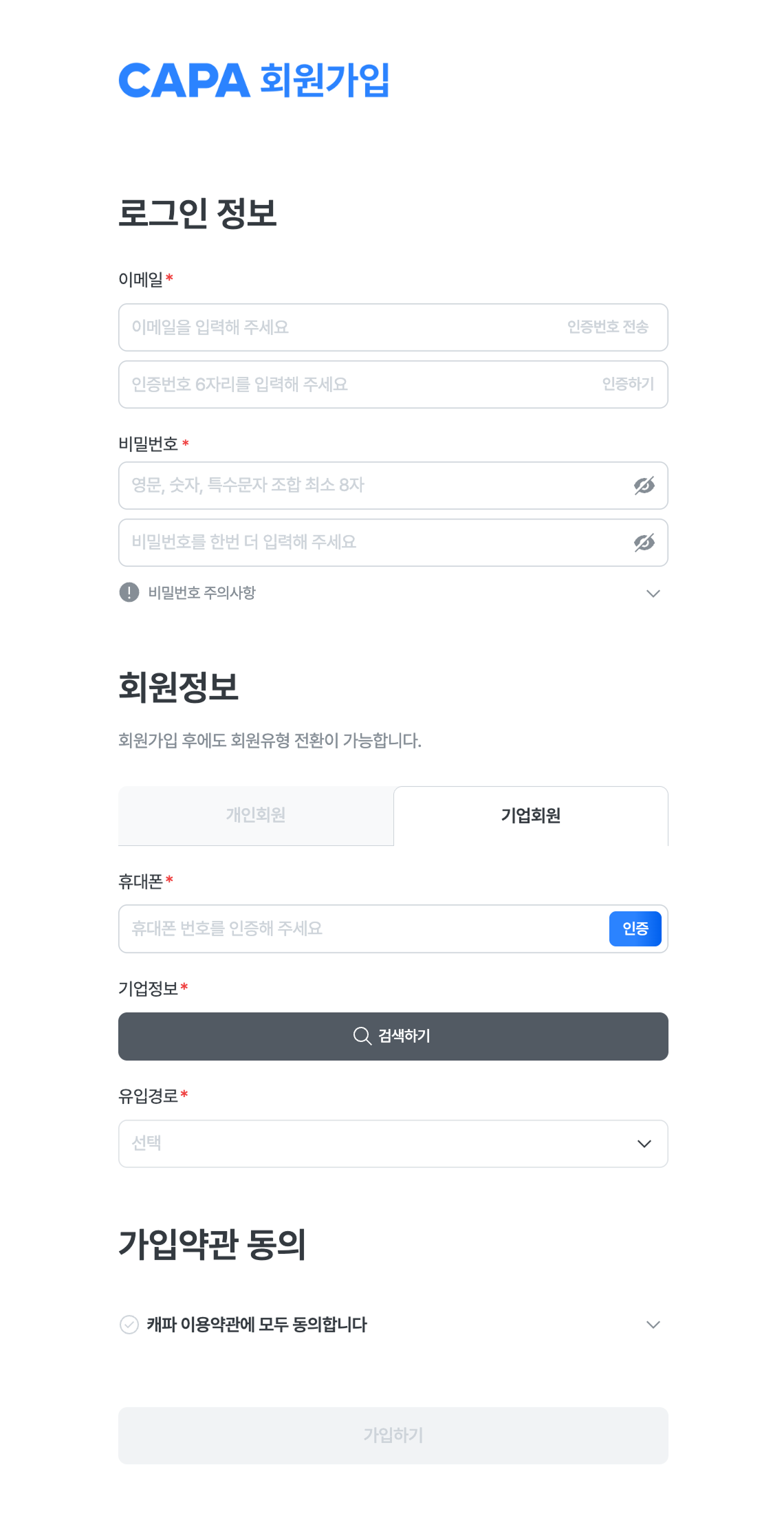Click the email address input field
Image resolution: width=784 pixels, height=1531 pixels.
[309, 327]
